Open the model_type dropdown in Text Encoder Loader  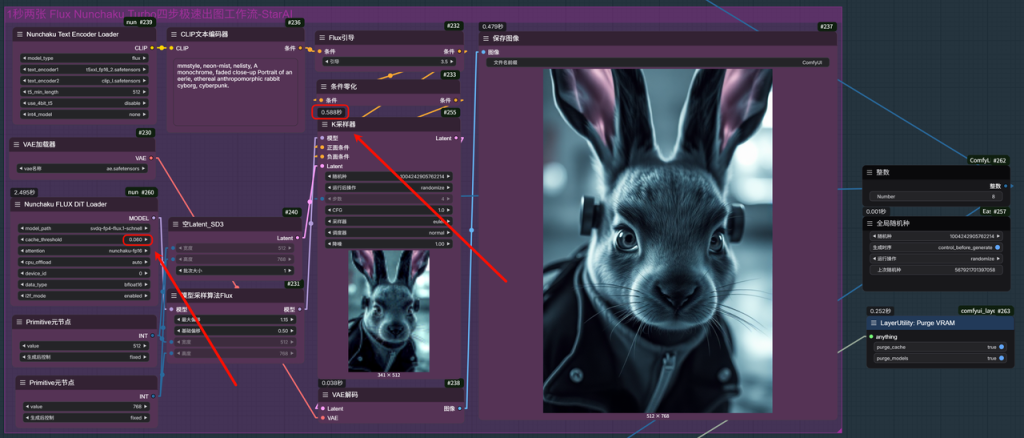[85, 58]
